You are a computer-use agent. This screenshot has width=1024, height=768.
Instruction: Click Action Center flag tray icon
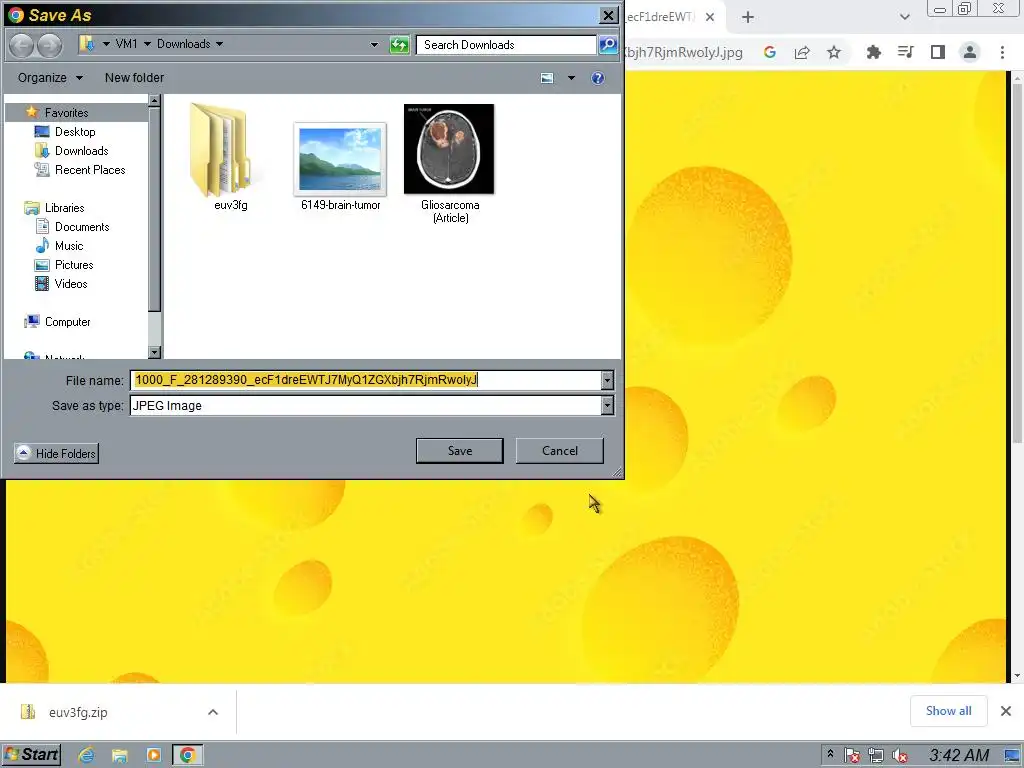tap(852, 756)
